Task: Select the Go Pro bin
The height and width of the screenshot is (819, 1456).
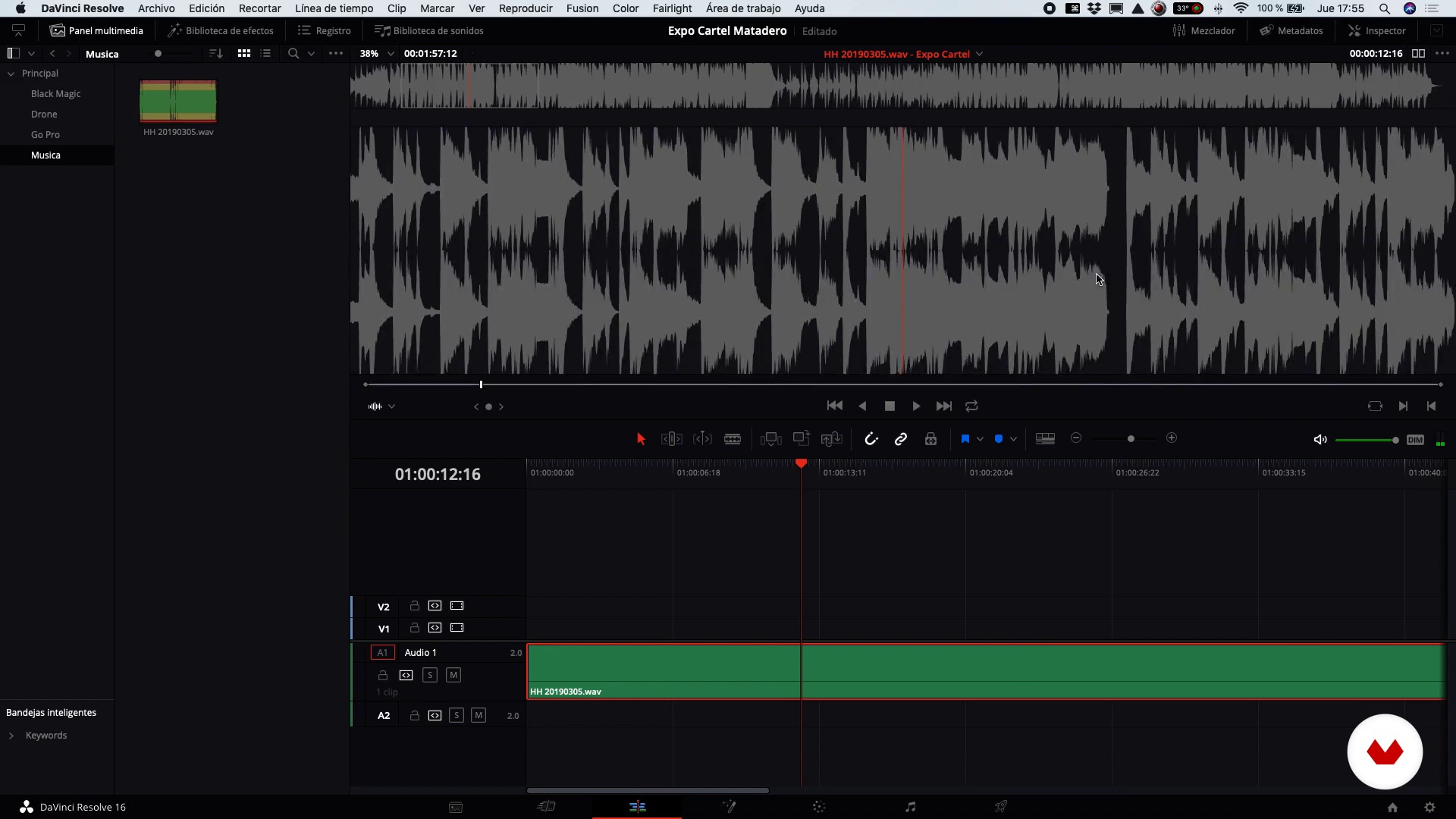Action: (x=45, y=135)
